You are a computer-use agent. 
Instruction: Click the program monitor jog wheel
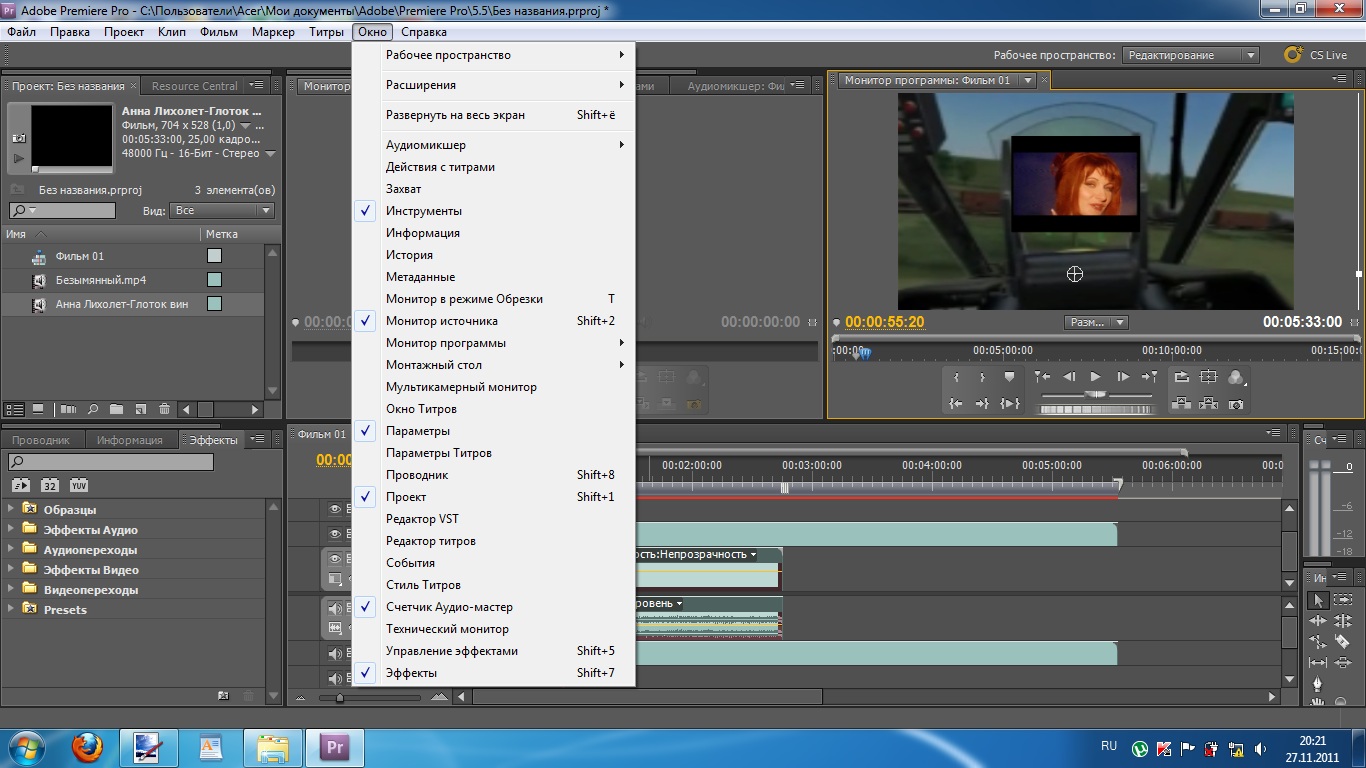[1096, 408]
